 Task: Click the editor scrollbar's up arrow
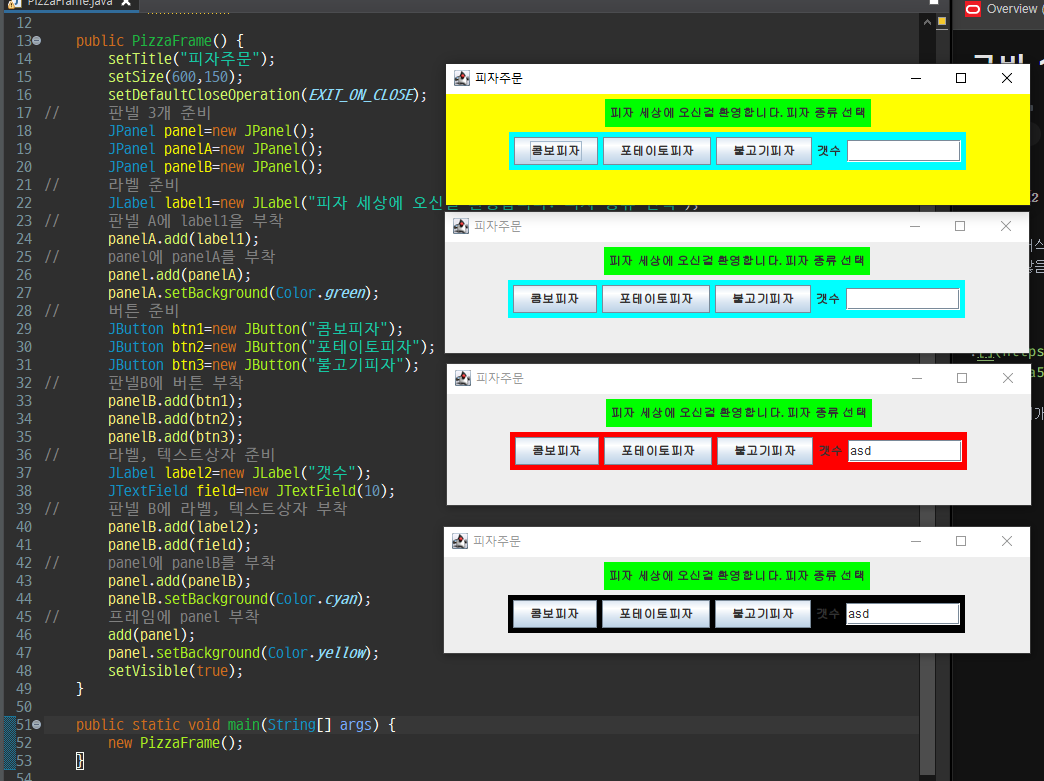927,22
